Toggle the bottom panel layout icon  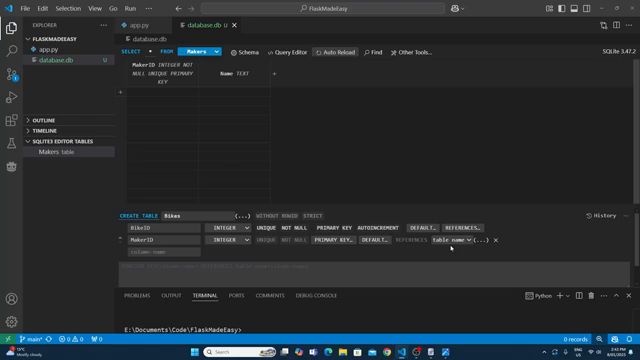click(x=574, y=9)
